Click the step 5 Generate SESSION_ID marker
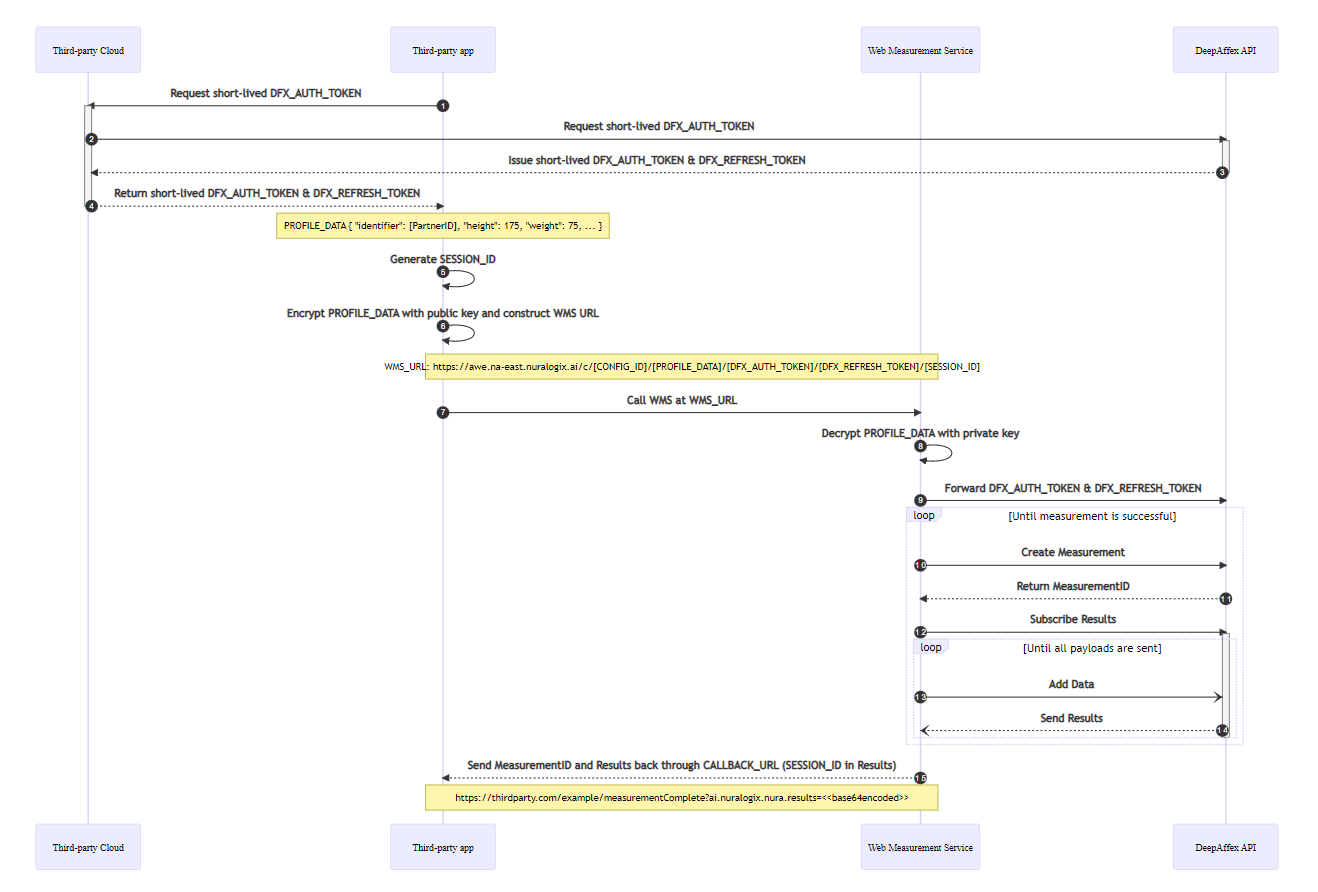The width and height of the screenshot is (1318, 892). (x=443, y=272)
